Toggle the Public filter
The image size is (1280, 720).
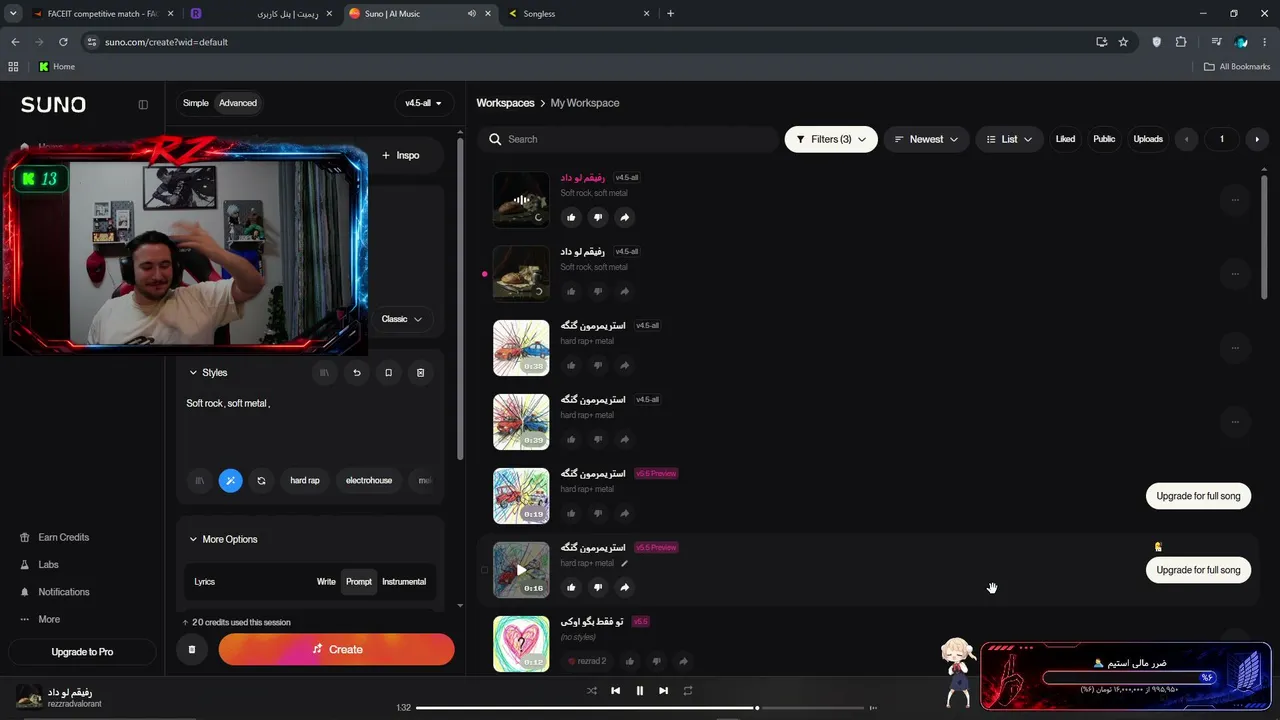tap(1104, 139)
